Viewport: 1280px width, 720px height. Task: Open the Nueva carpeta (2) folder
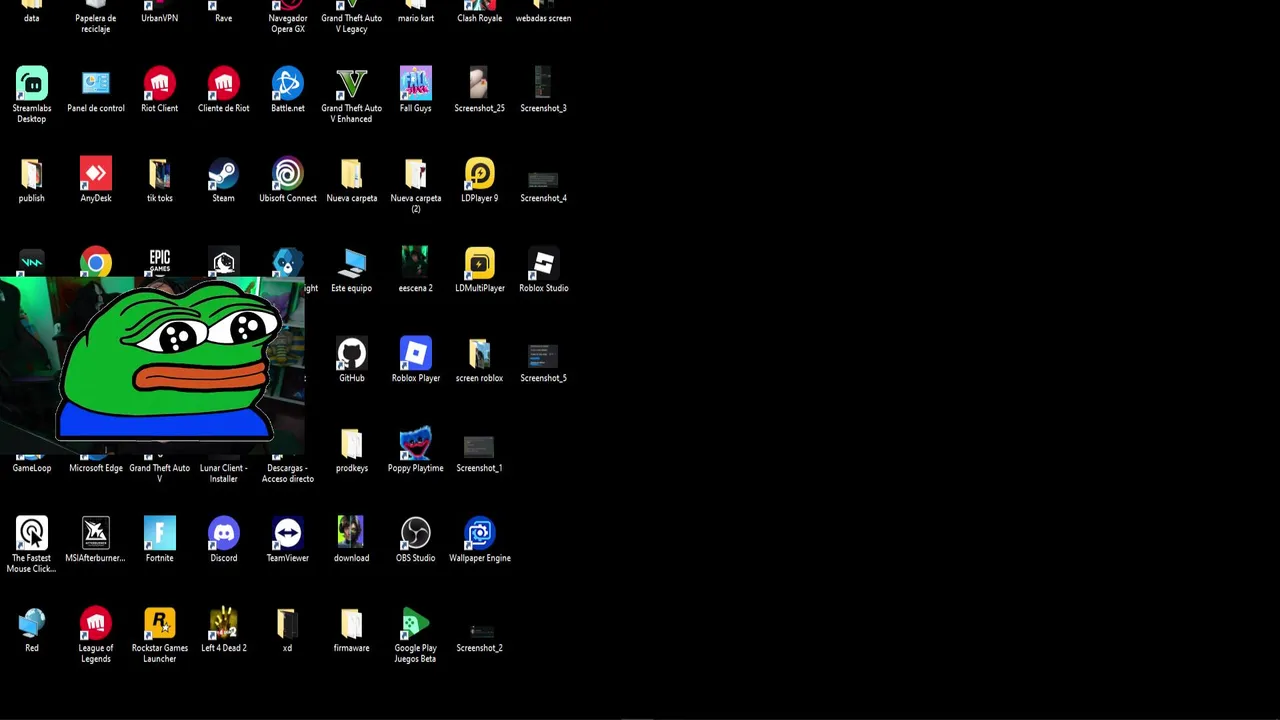click(415, 174)
